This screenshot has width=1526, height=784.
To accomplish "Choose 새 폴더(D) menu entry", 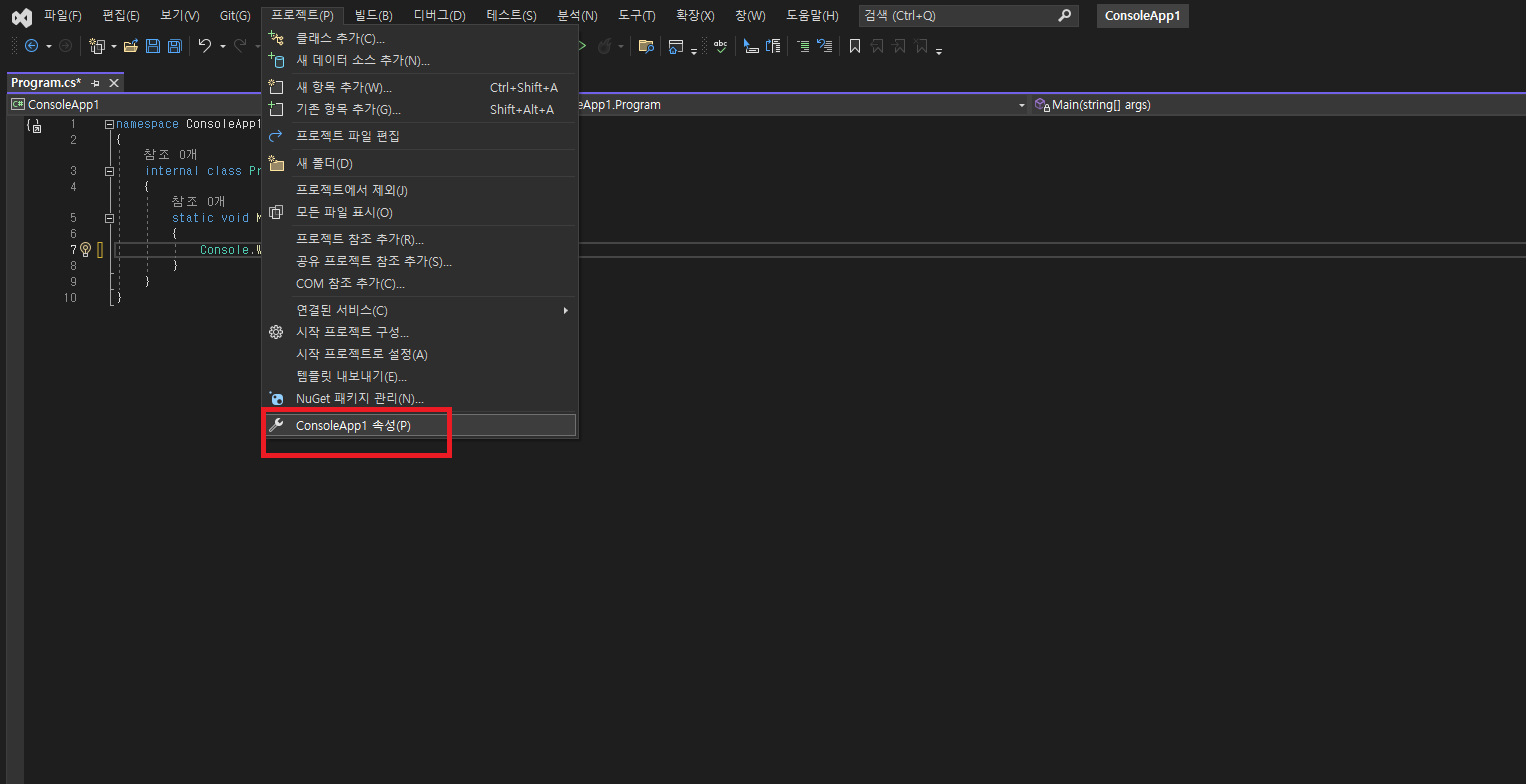I will 420,163.
